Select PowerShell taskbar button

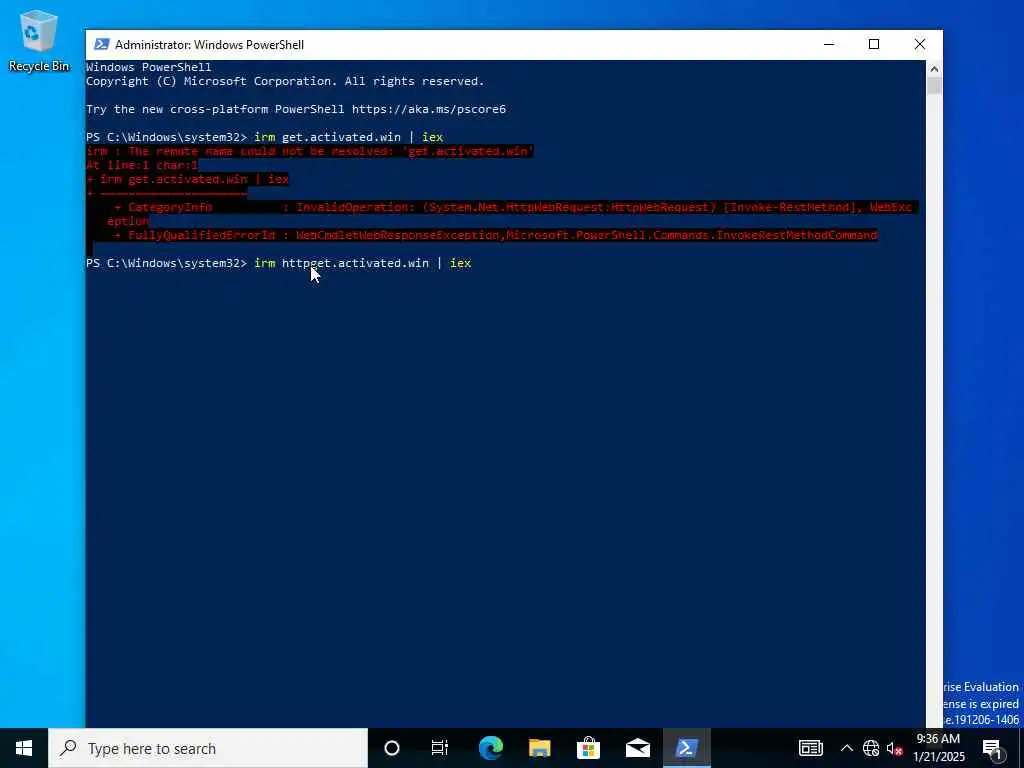tap(686, 748)
